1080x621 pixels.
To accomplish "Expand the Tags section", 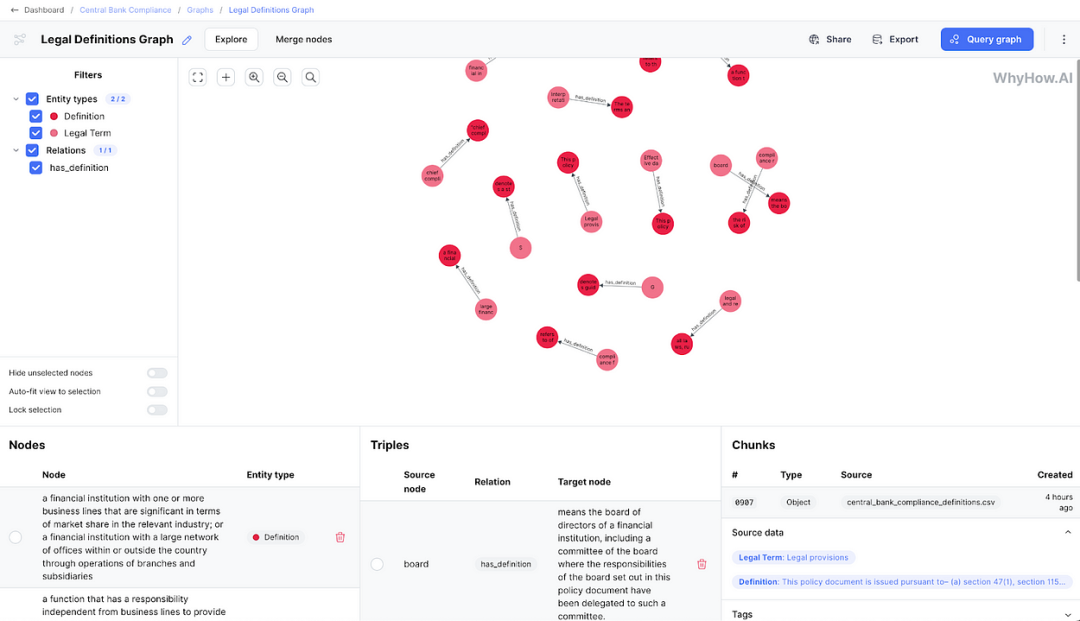I will pos(1068,614).
